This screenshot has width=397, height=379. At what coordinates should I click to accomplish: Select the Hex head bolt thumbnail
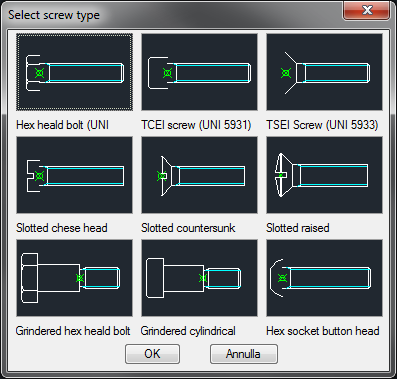point(74,72)
